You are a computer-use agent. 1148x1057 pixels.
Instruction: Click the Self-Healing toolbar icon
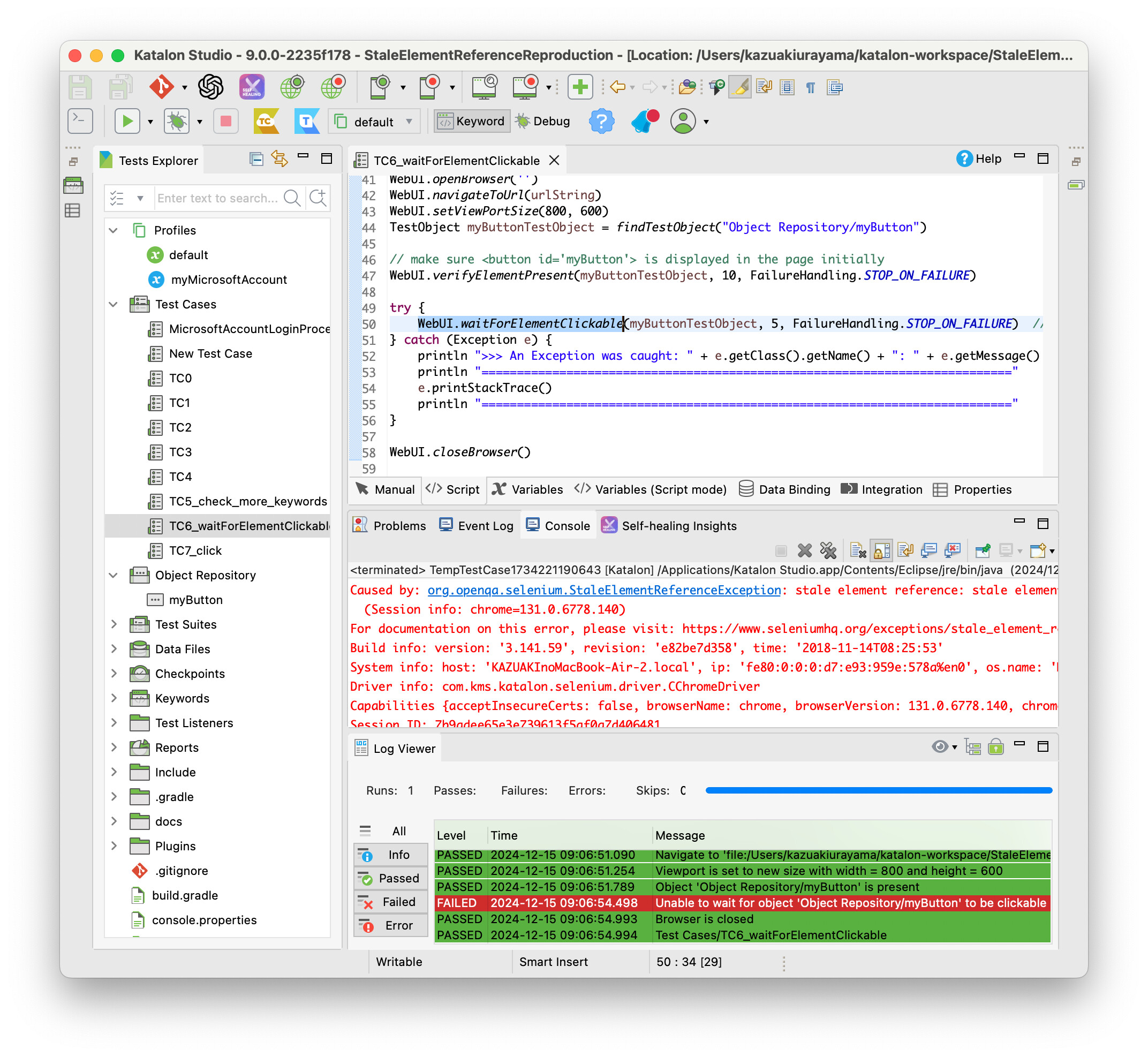252,87
